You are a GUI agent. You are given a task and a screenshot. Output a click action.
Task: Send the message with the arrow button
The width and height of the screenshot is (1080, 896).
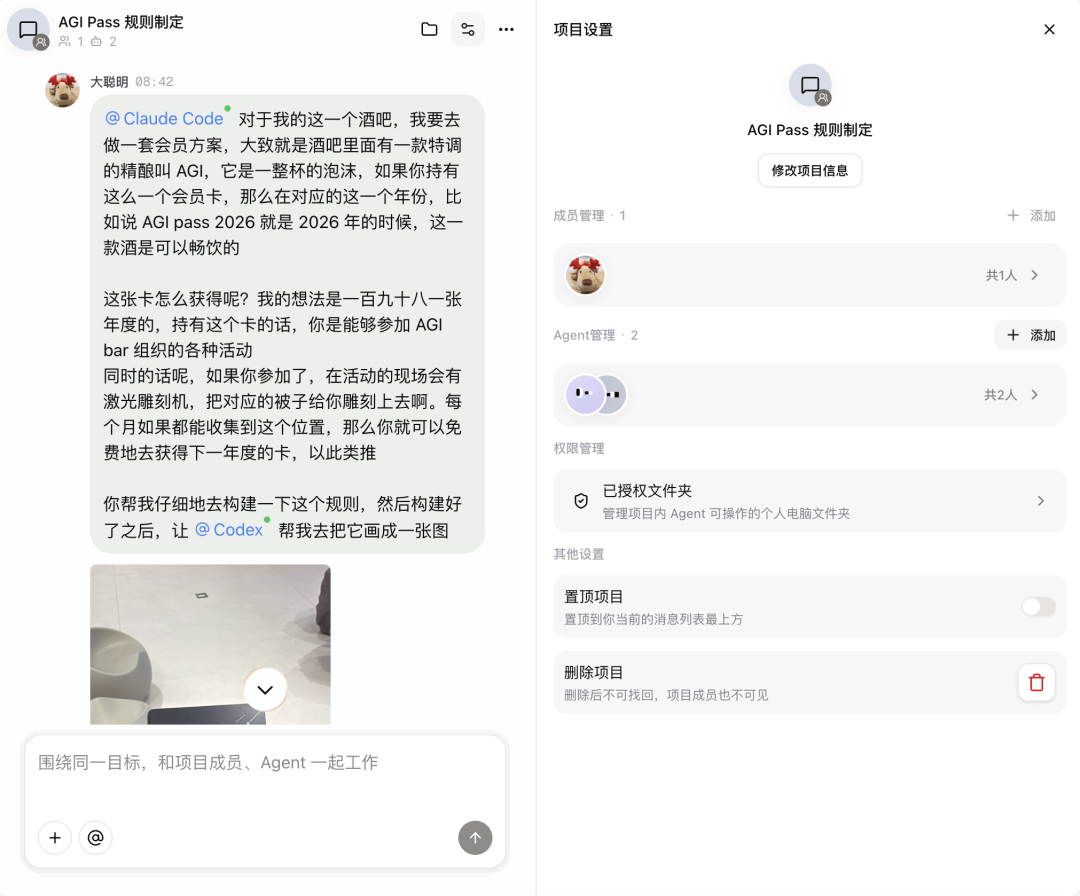tap(475, 837)
